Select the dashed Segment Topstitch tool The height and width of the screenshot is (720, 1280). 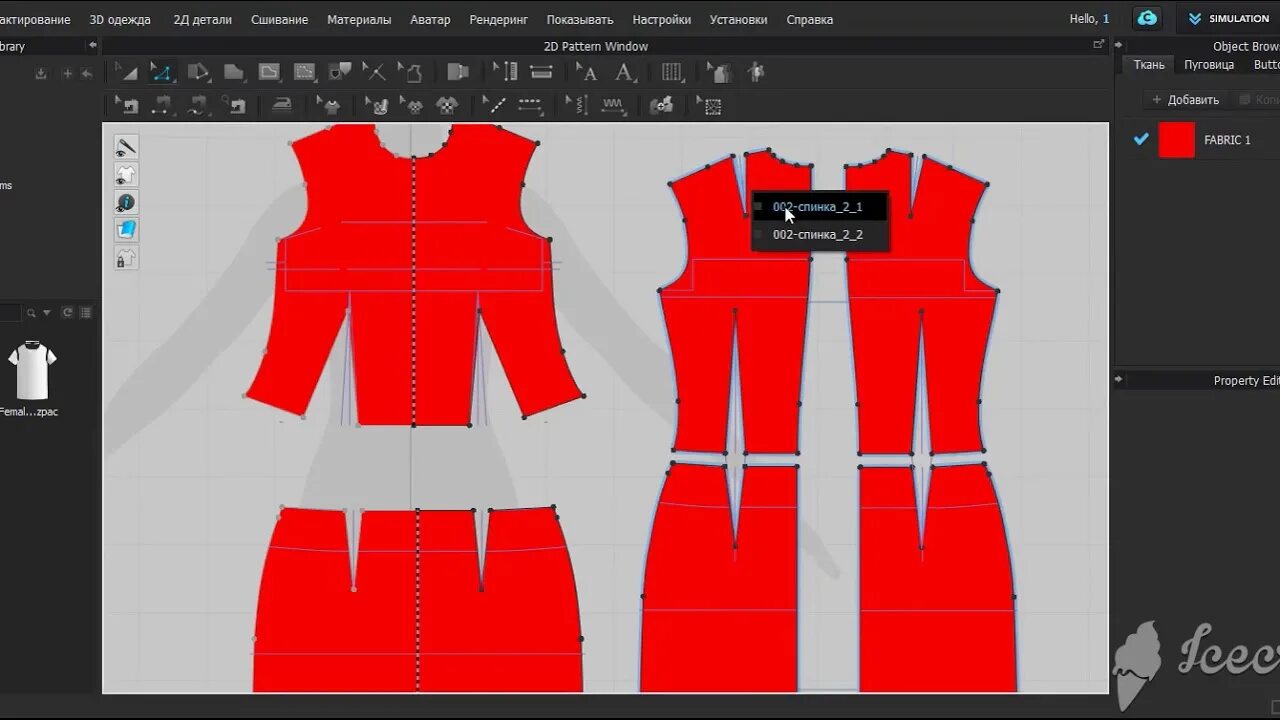coord(530,105)
